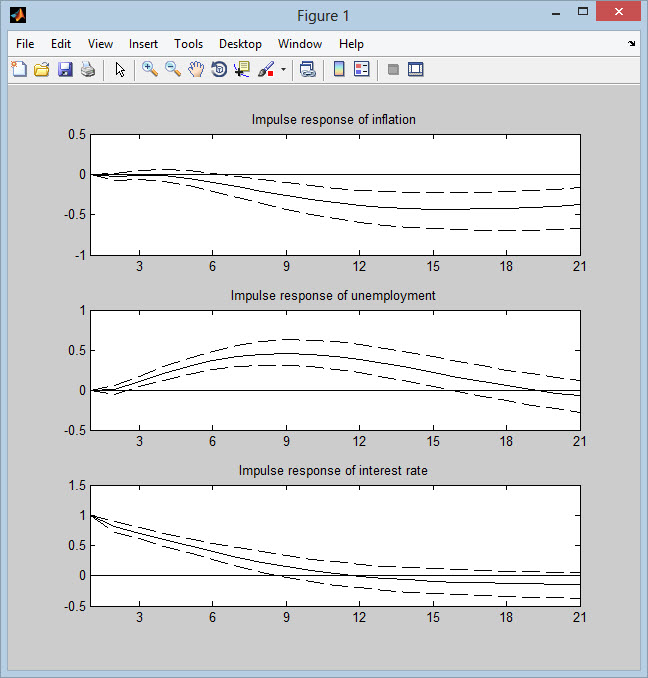Insert a colorbar with the toolbar icon
Screen dimensions: 648x678
(x=339, y=69)
